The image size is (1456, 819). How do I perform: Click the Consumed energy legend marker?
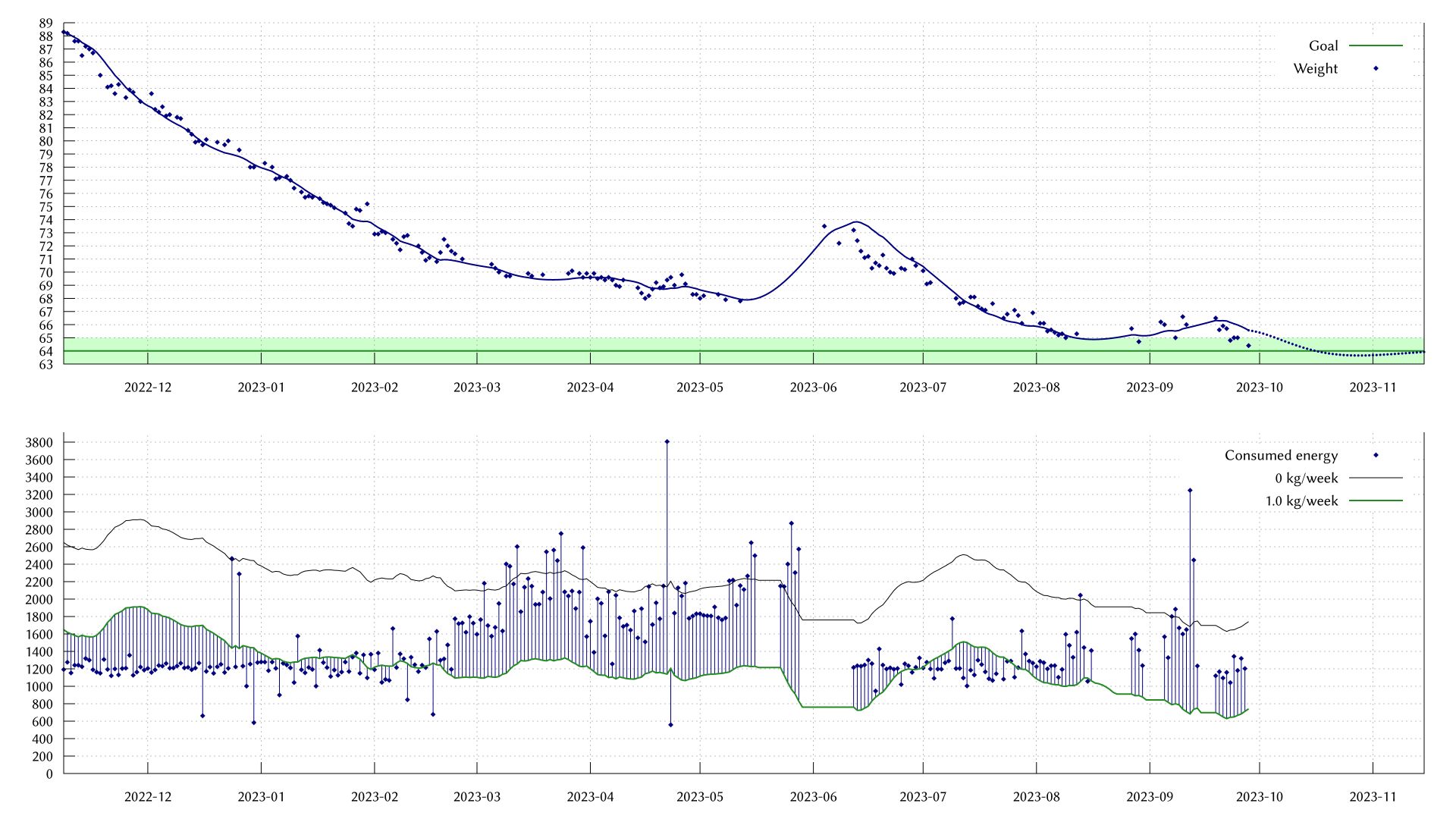(x=1376, y=456)
